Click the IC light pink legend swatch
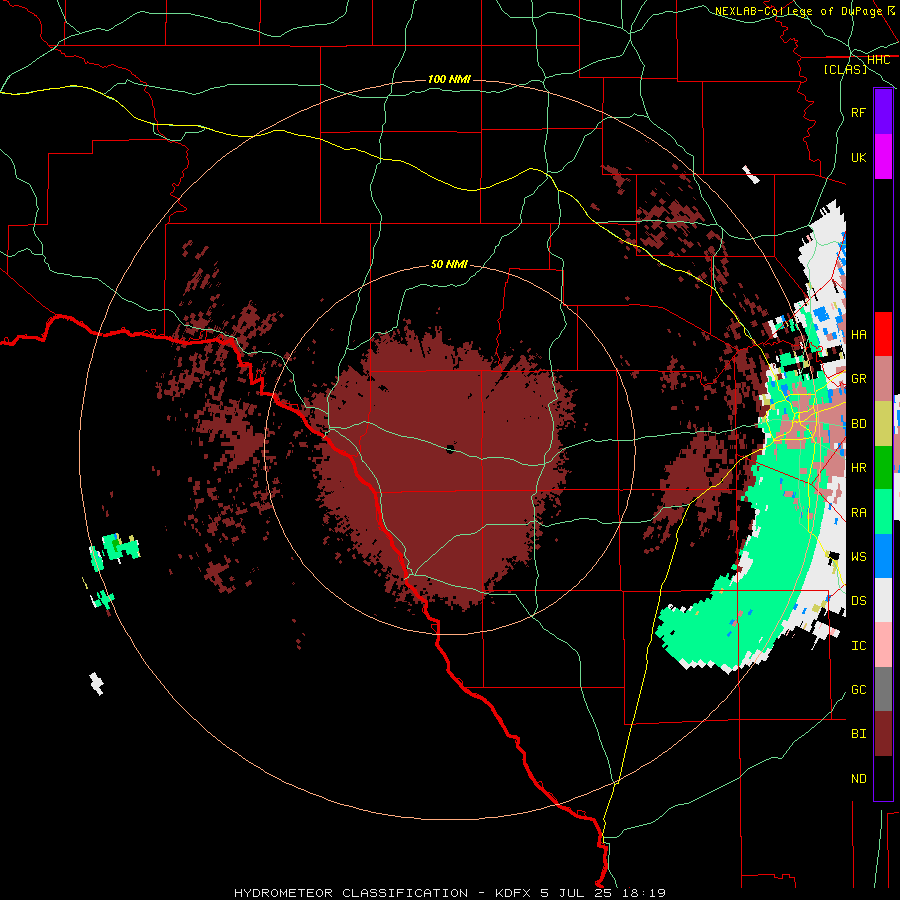Image resolution: width=900 pixels, height=900 pixels. point(883,645)
